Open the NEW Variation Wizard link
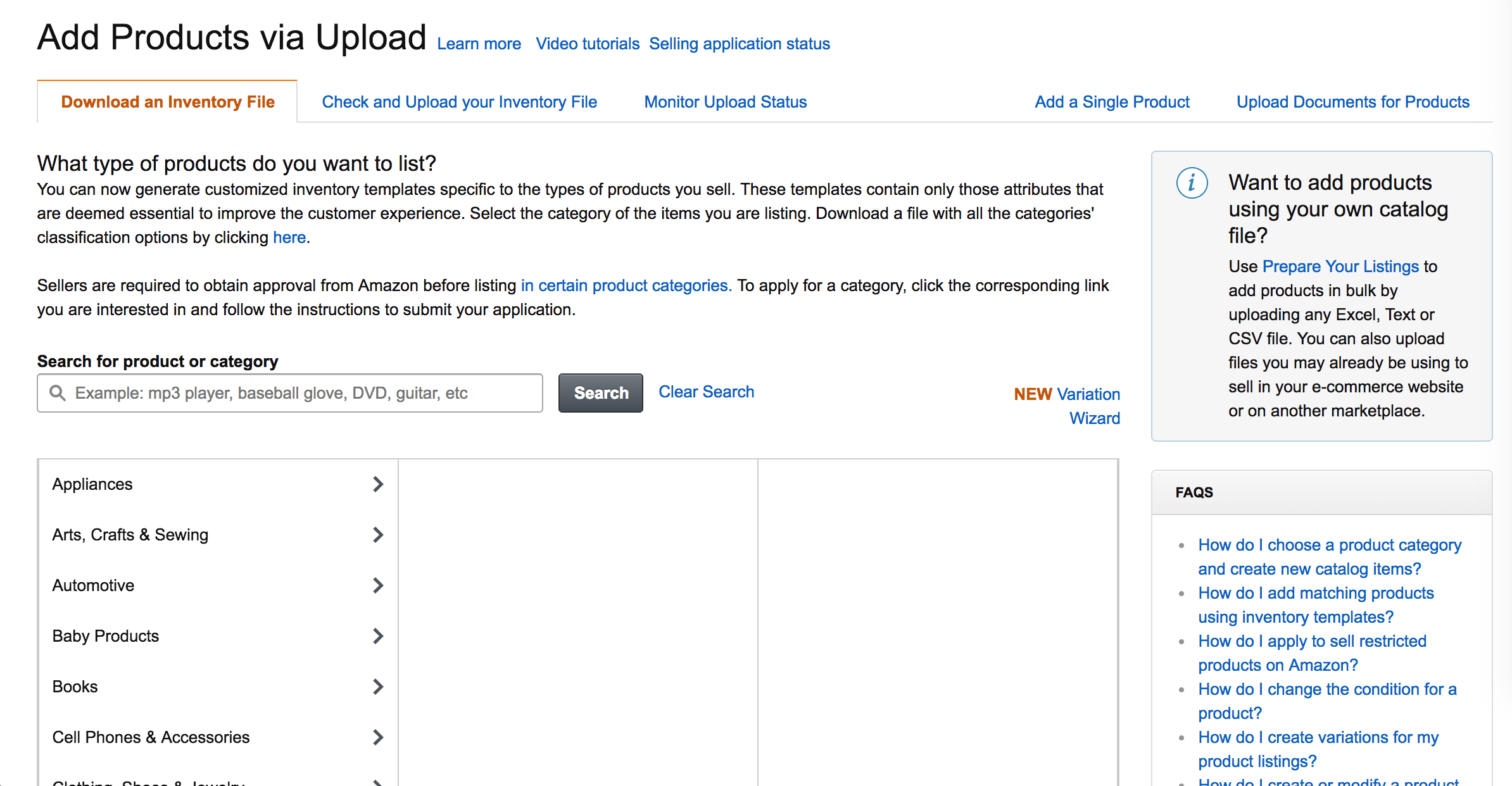This screenshot has width=1512, height=786. point(1067,406)
